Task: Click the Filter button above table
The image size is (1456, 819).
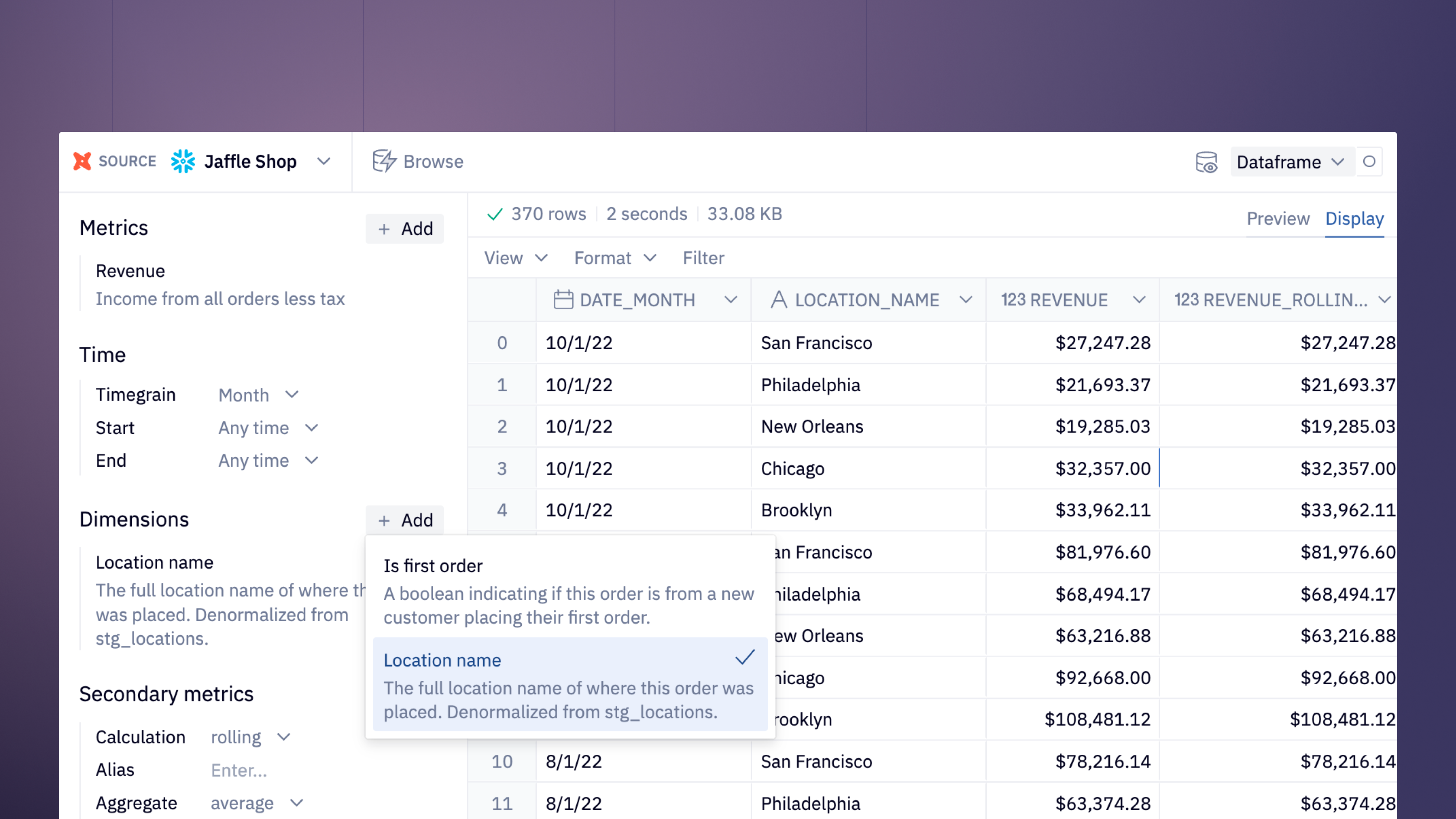Action: coord(703,258)
